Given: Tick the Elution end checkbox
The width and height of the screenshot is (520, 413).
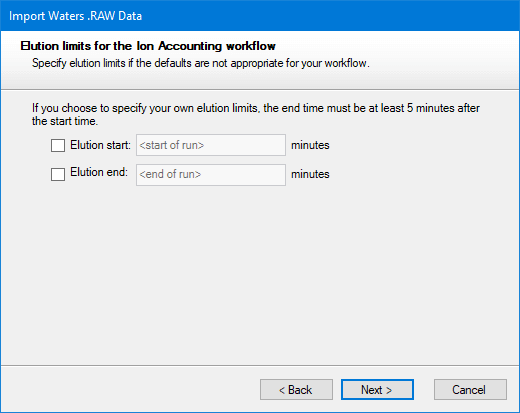Looking at the screenshot, I should coord(58,174).
